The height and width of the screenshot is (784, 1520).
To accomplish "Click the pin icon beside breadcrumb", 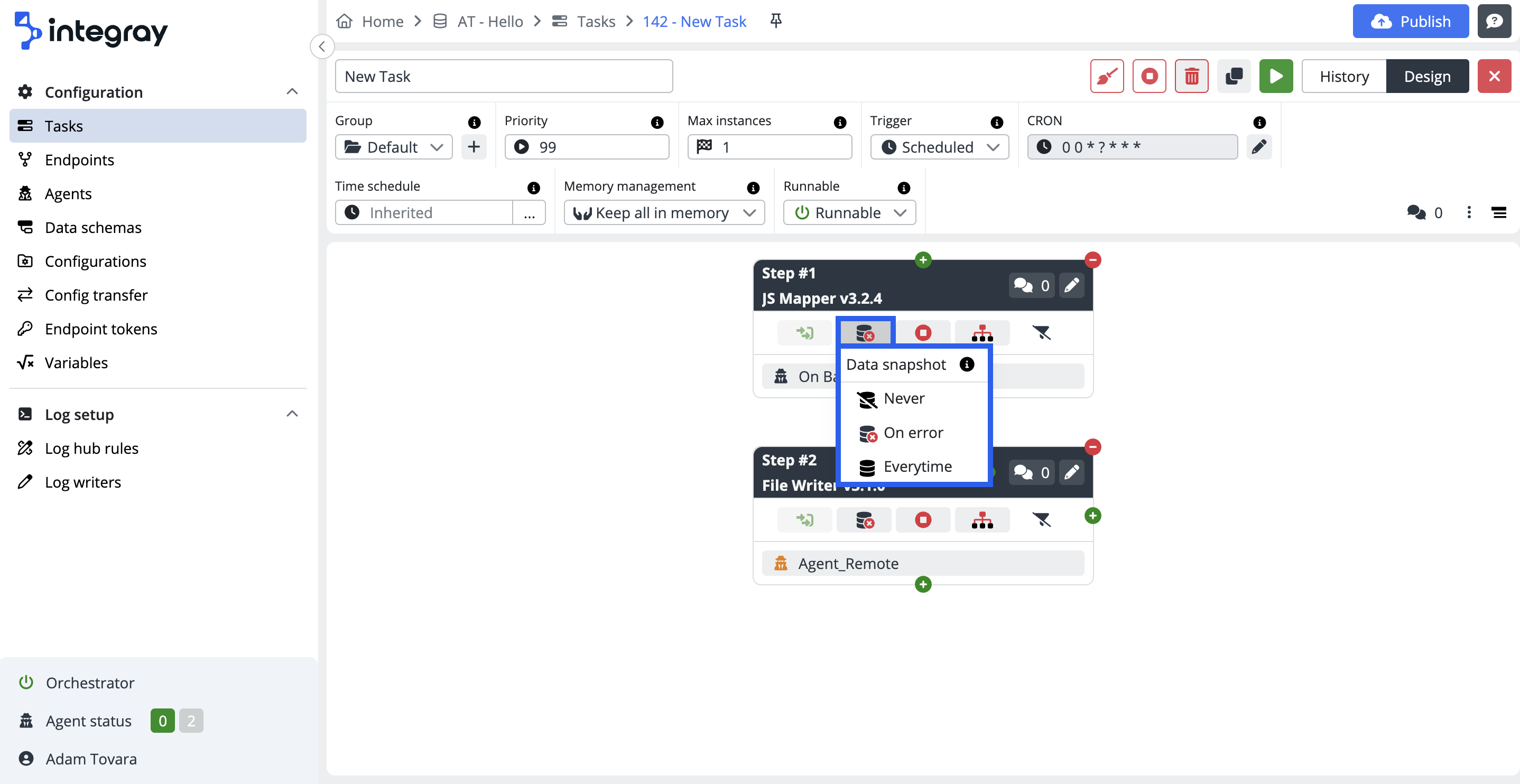I will click(776, 21).
